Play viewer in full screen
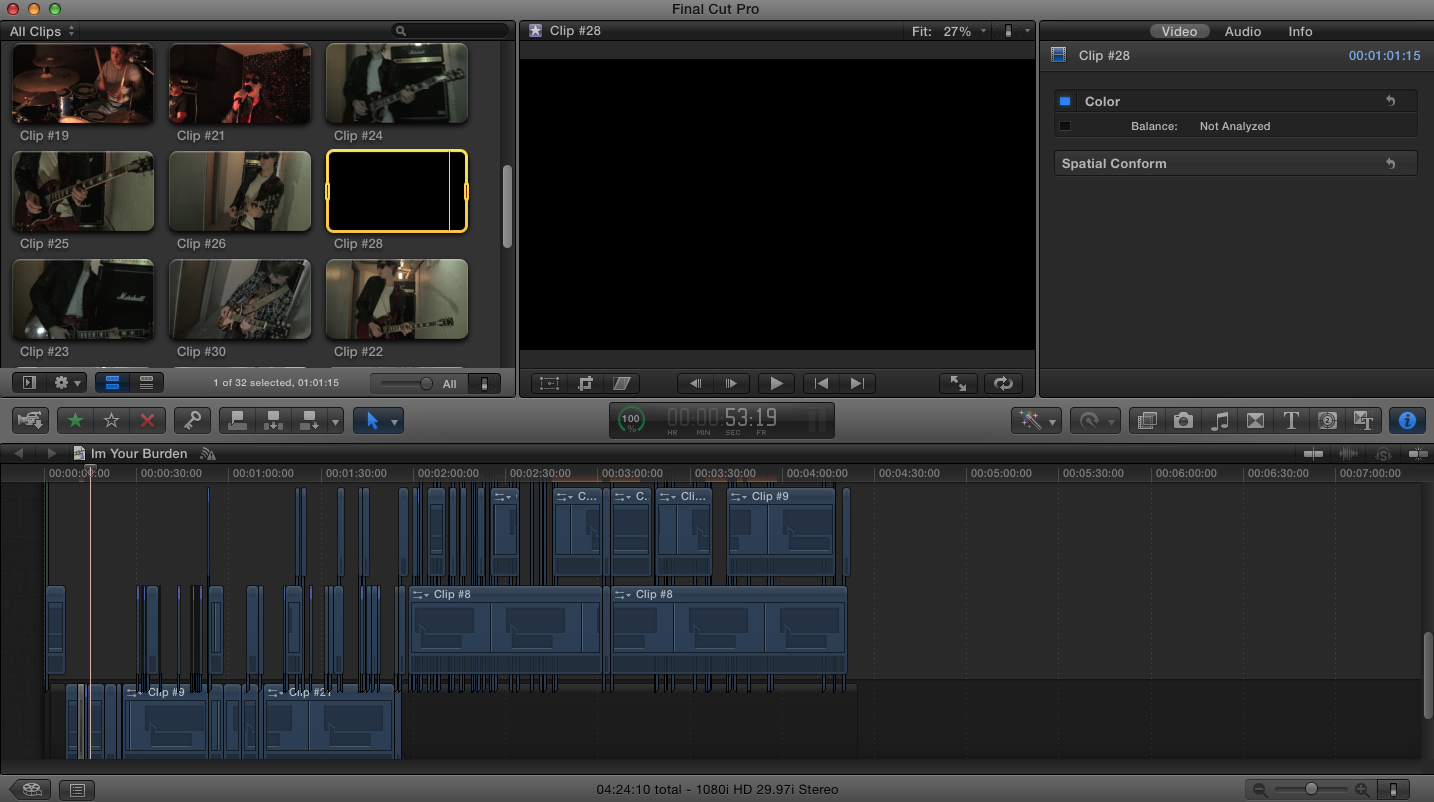 point(958,383)
